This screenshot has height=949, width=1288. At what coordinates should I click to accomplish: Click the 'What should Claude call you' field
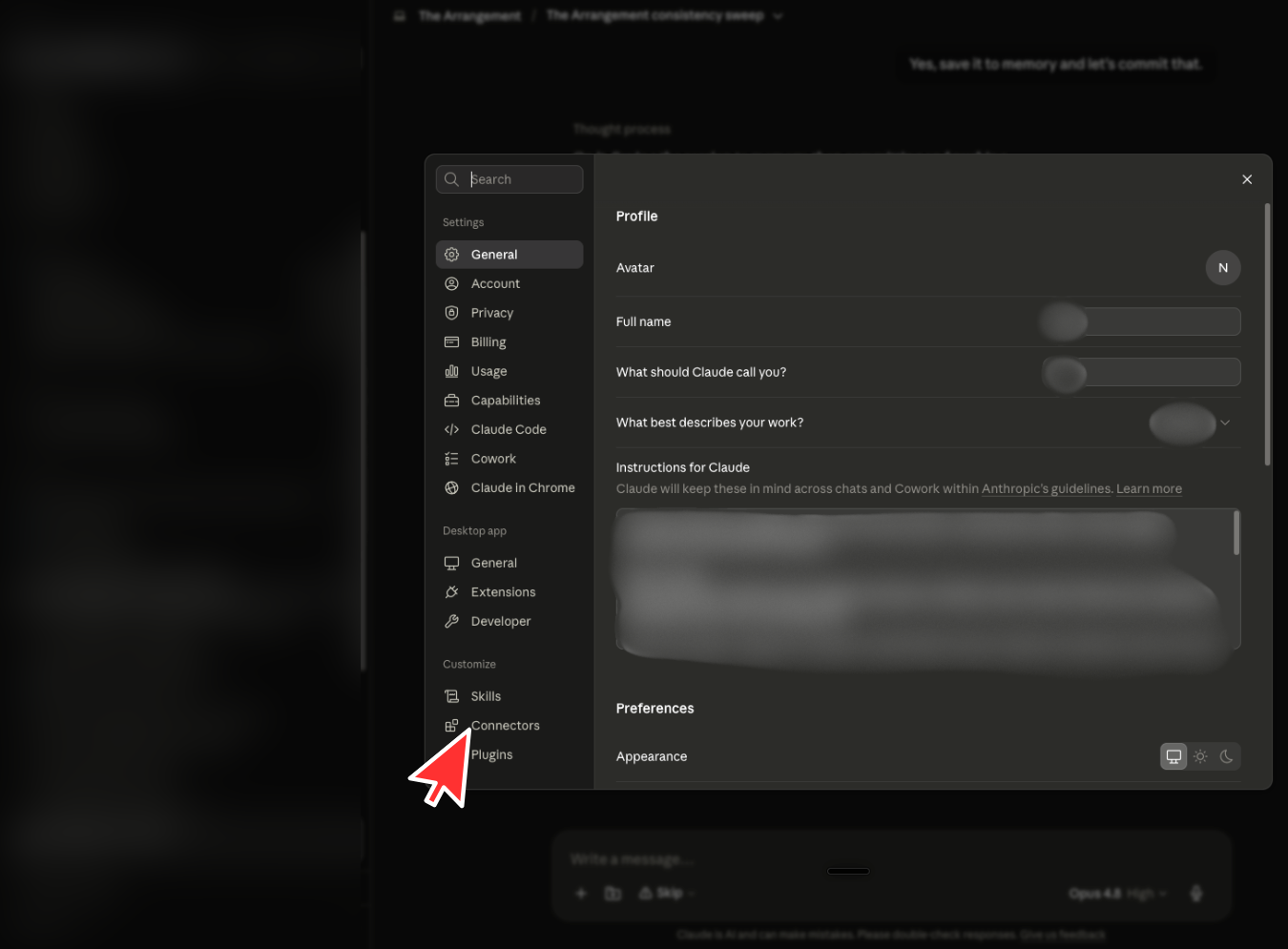(1142, 372)
